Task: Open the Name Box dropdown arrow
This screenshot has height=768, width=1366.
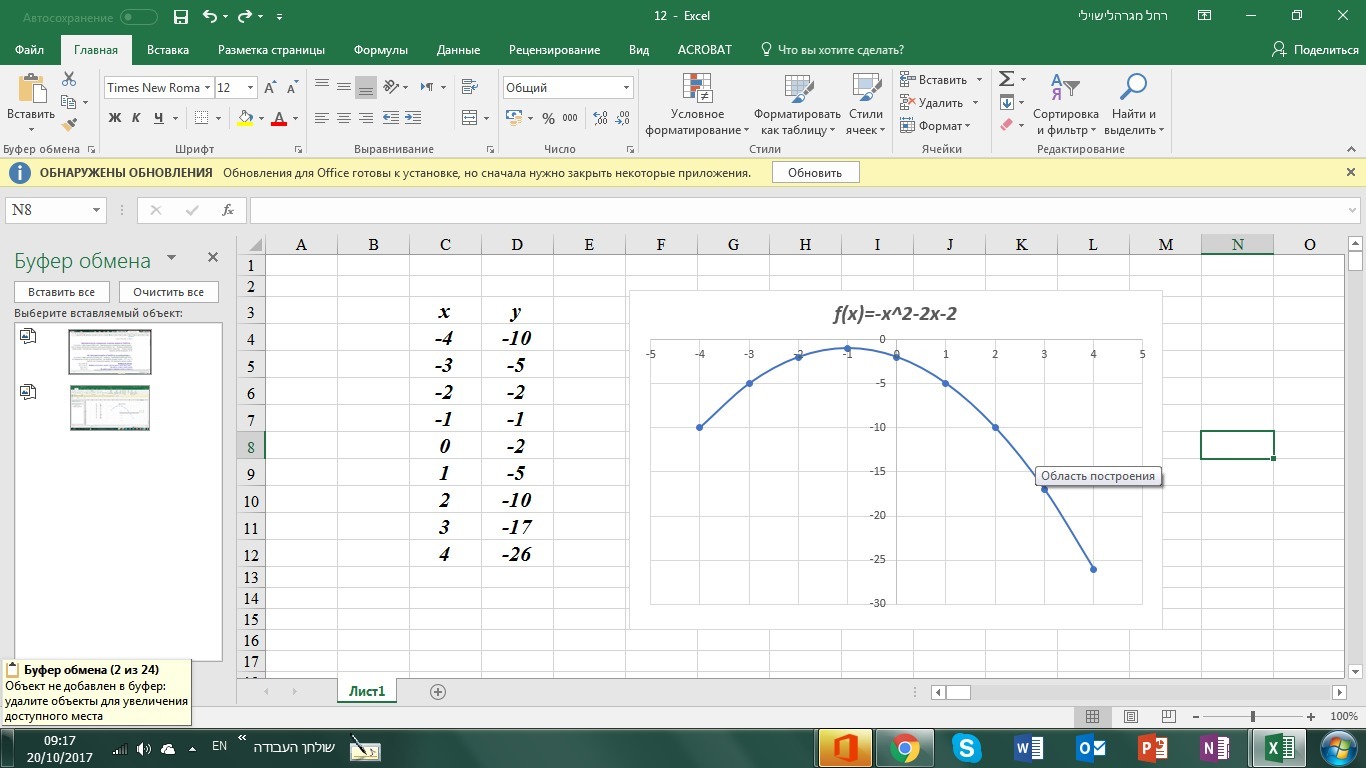Action: point(97,210)
